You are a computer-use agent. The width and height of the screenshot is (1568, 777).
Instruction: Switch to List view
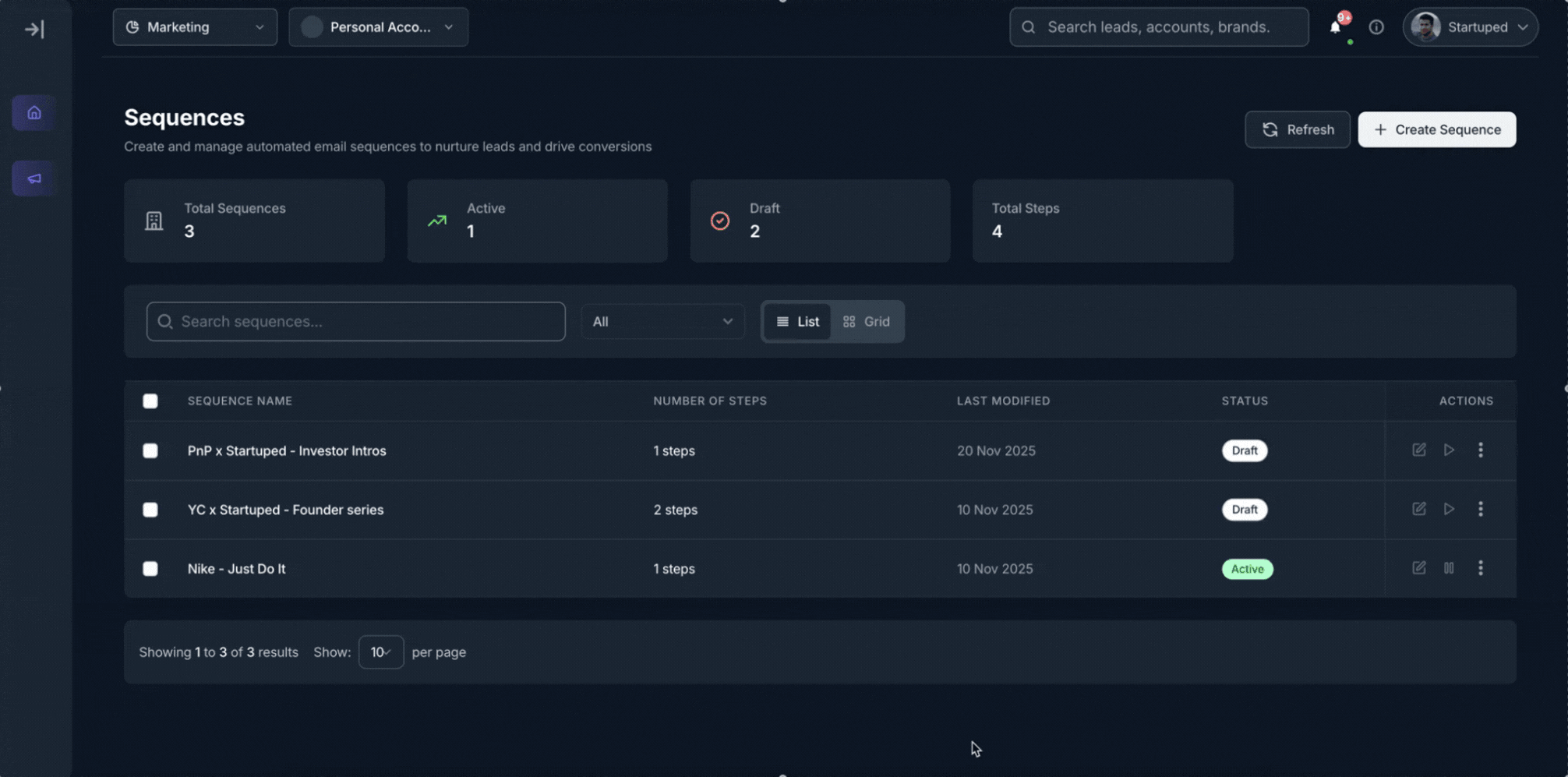[797, 322]
